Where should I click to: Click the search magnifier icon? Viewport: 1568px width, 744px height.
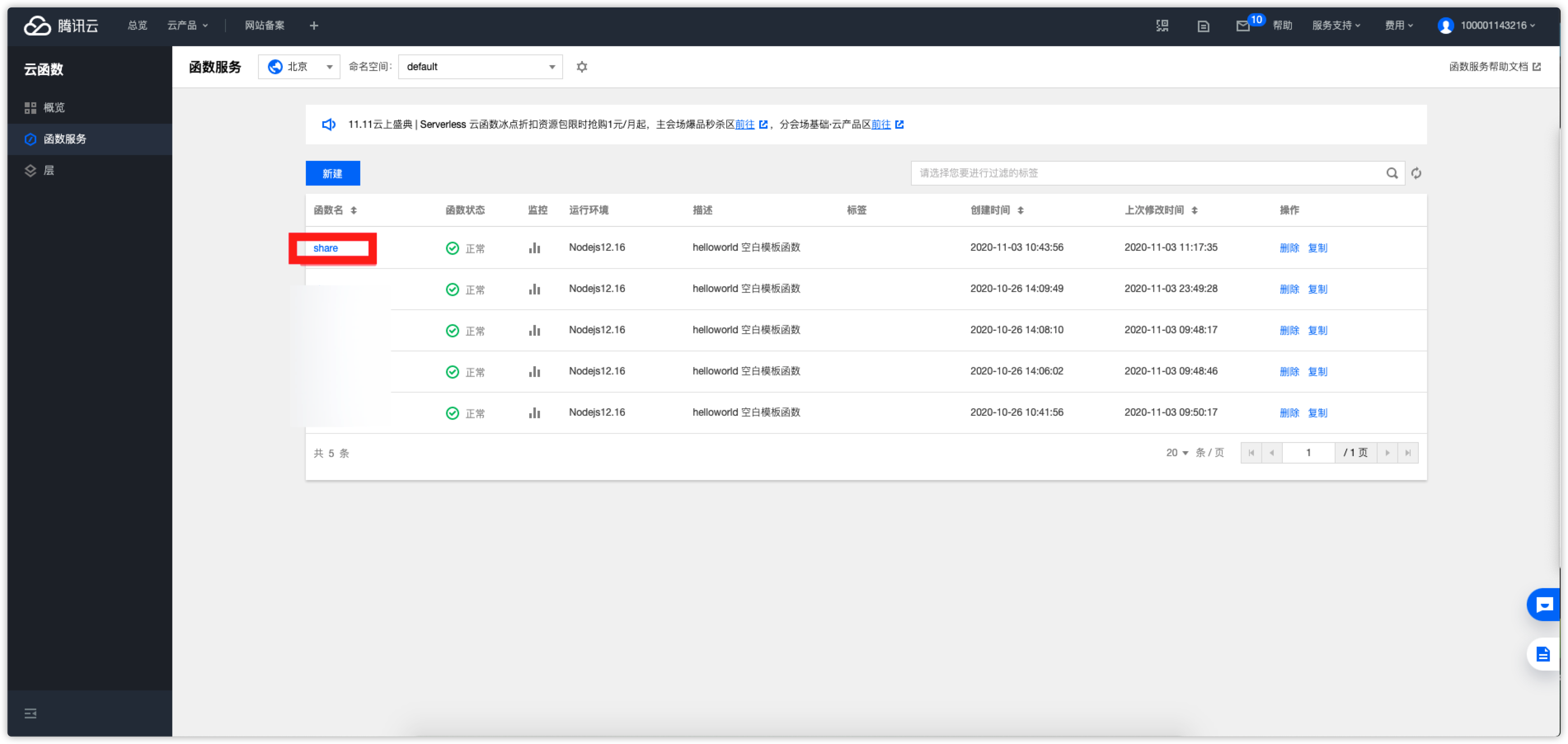point(1392,174)
